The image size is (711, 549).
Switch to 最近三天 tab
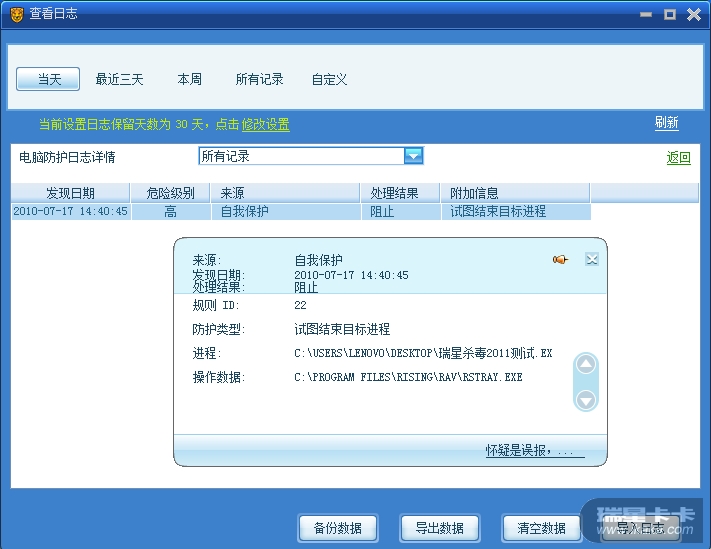(x=119, y=79)
